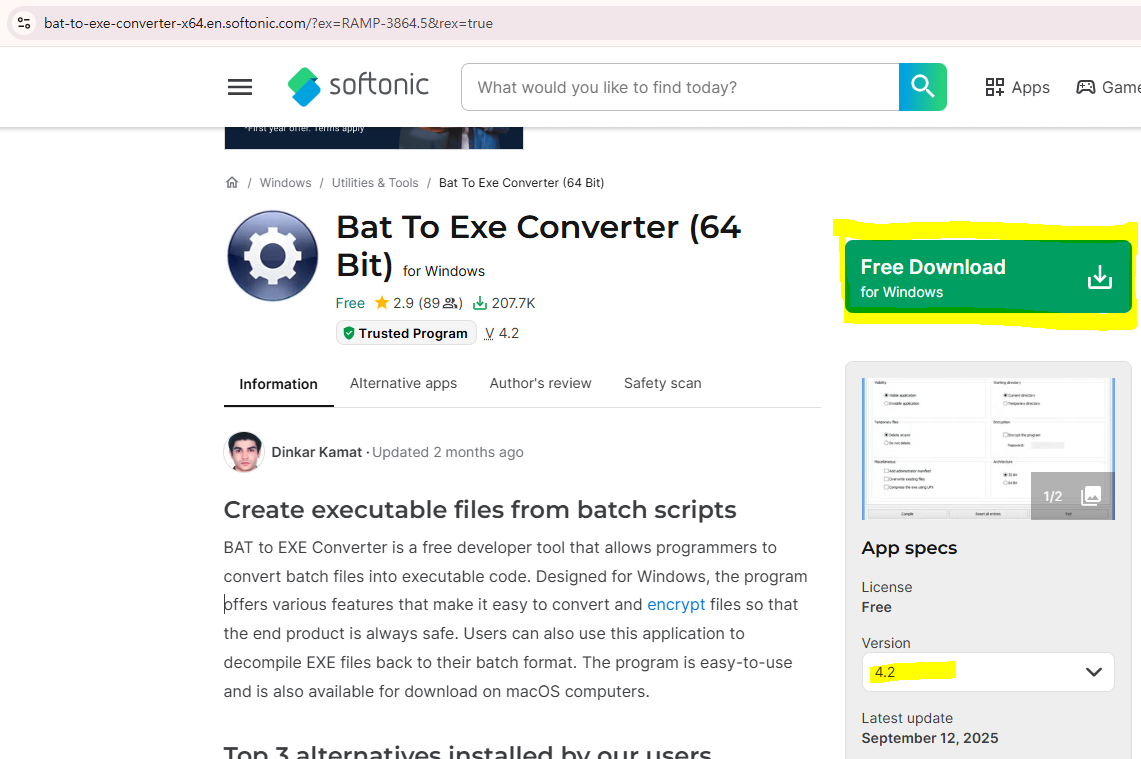This screenshot has width=1141, height=759.
Task: Click the author name Dinkar Kamat
Action: [317, 452]
